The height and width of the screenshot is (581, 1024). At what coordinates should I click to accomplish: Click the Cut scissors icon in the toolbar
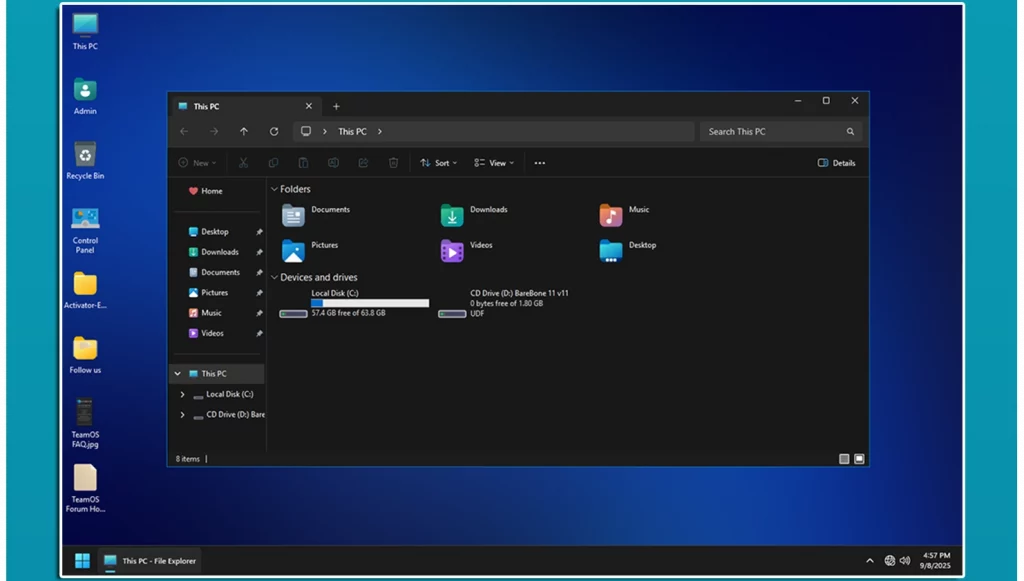coord(243,163)
